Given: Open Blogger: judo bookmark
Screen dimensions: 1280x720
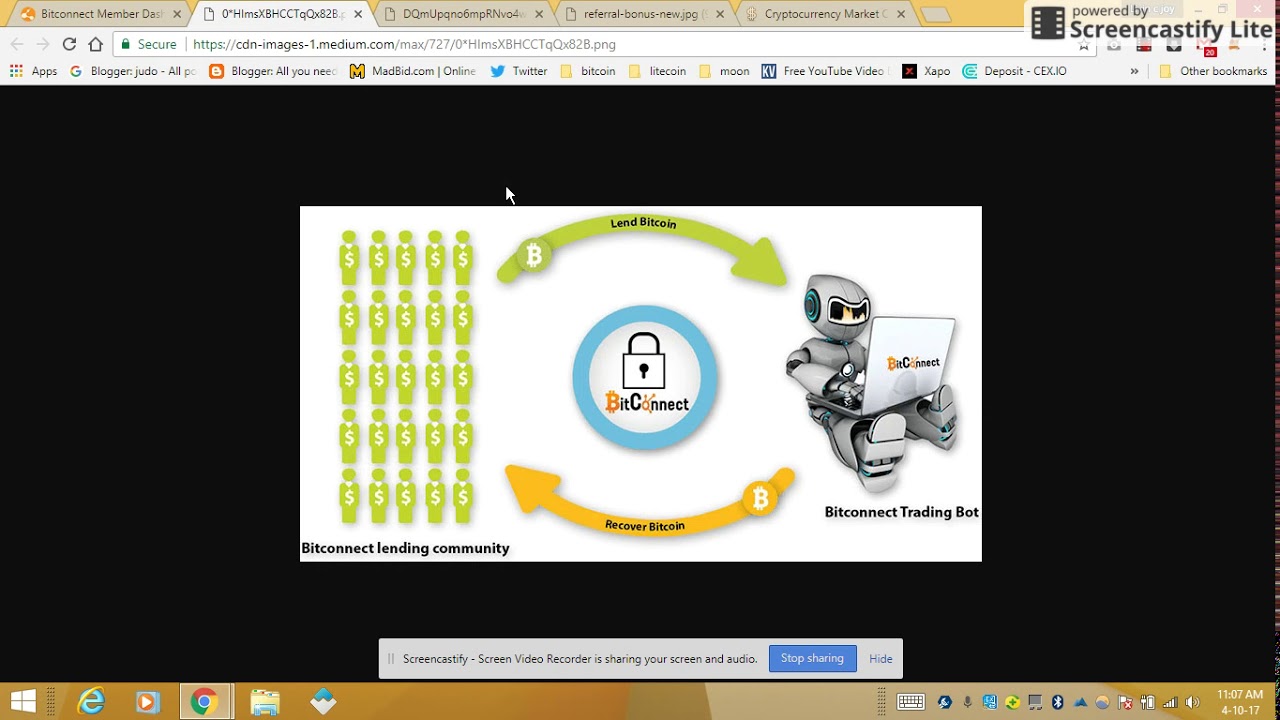Looking at the screenshot, I should pyautogui.click(x=132, y=71).
